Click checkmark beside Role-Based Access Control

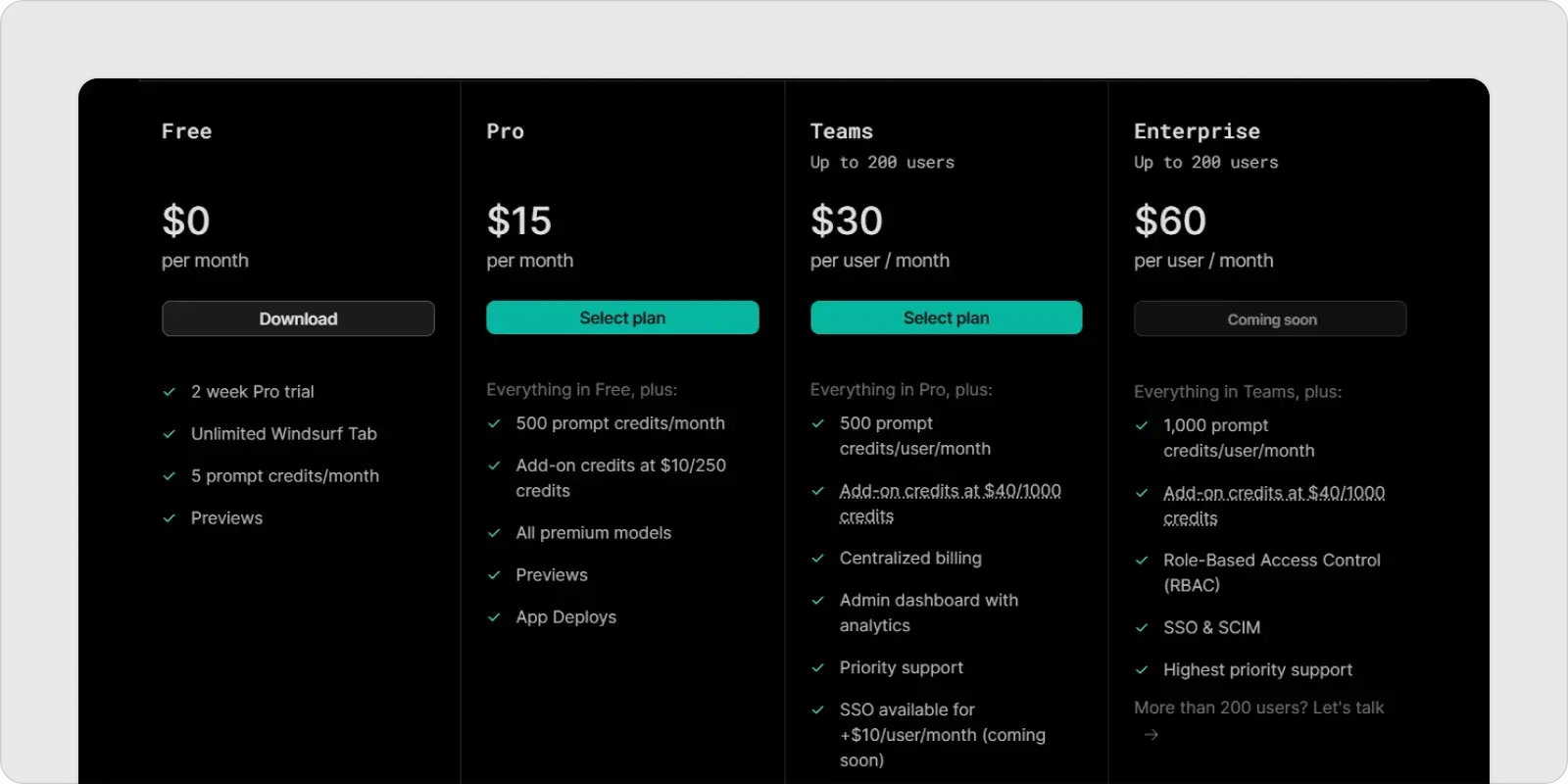click(x=1141, y=561)
